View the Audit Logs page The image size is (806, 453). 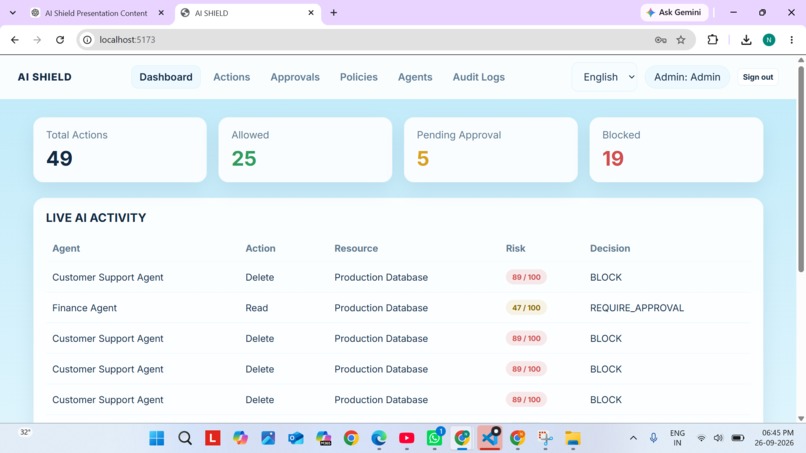479,77
